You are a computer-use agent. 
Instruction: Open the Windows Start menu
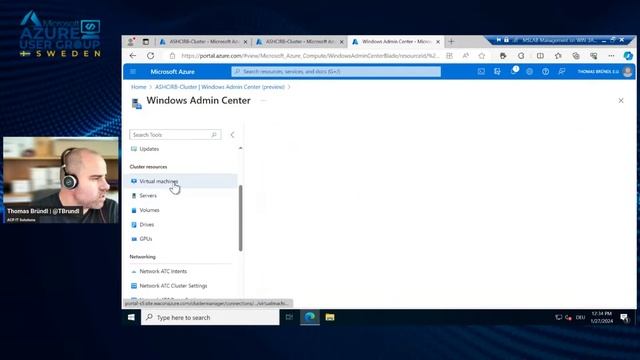131,317
